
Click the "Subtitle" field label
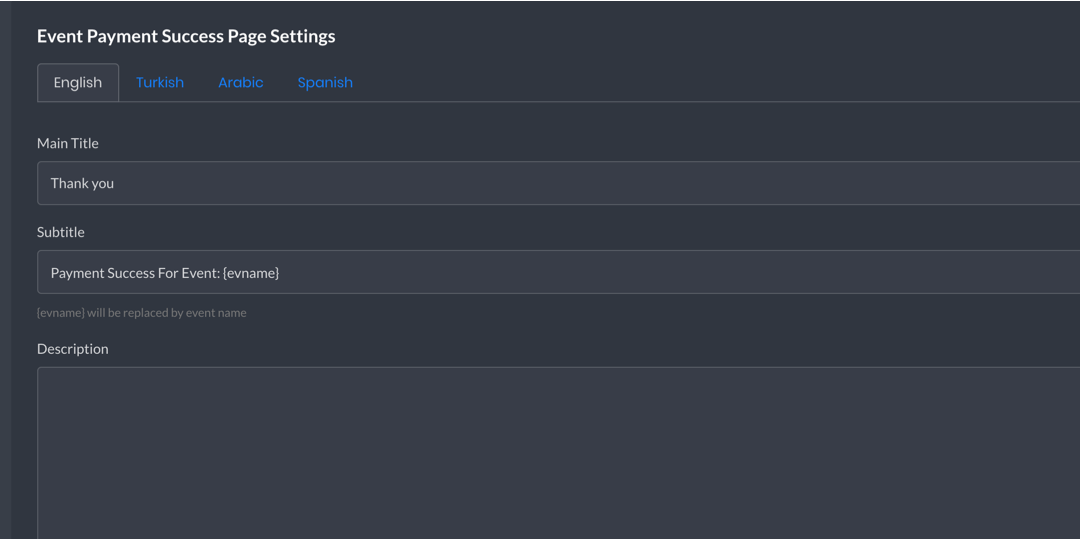[61, 232]
